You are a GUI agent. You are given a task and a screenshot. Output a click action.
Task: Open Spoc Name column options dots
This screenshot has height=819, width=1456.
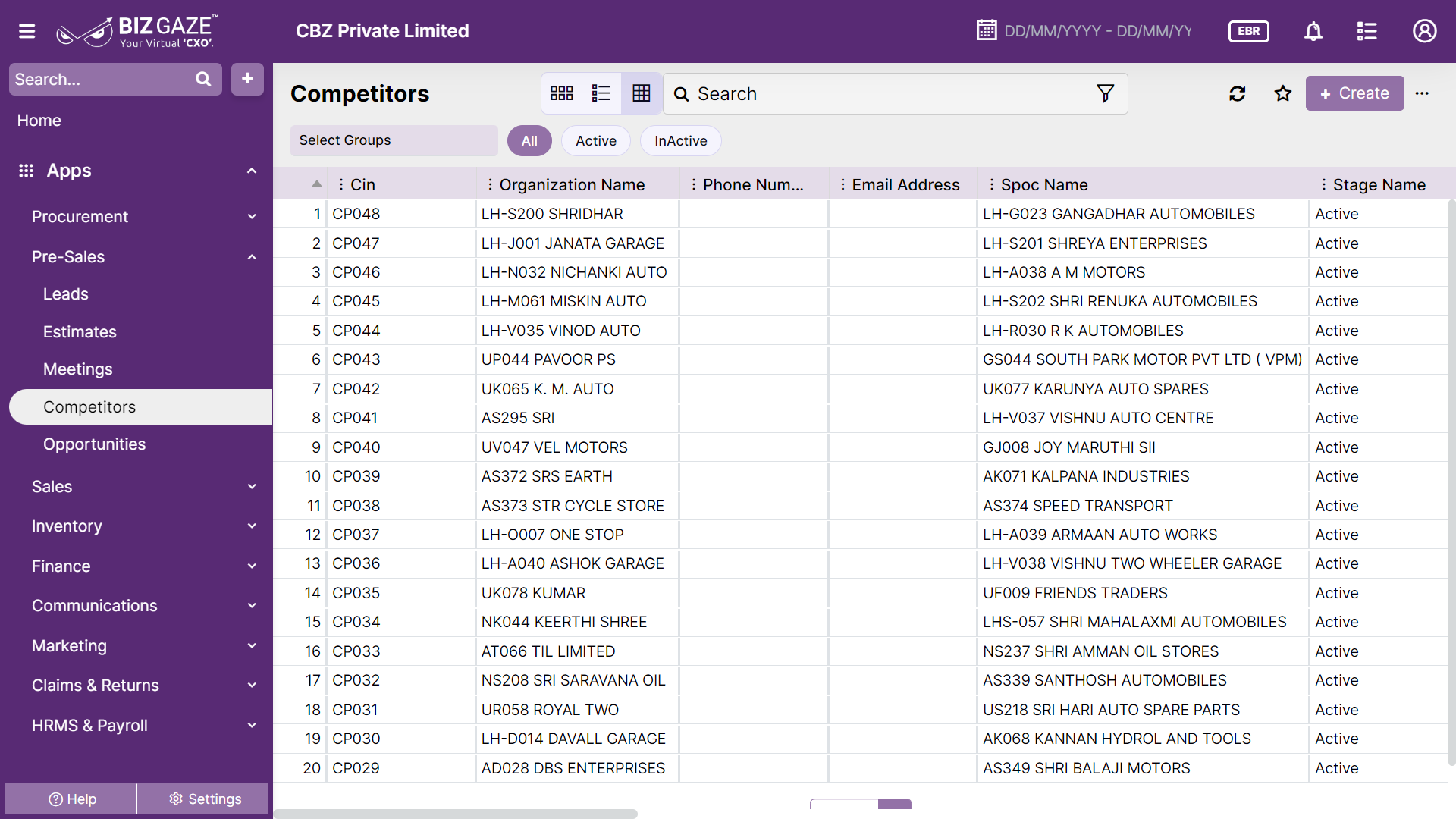(992, 184)
